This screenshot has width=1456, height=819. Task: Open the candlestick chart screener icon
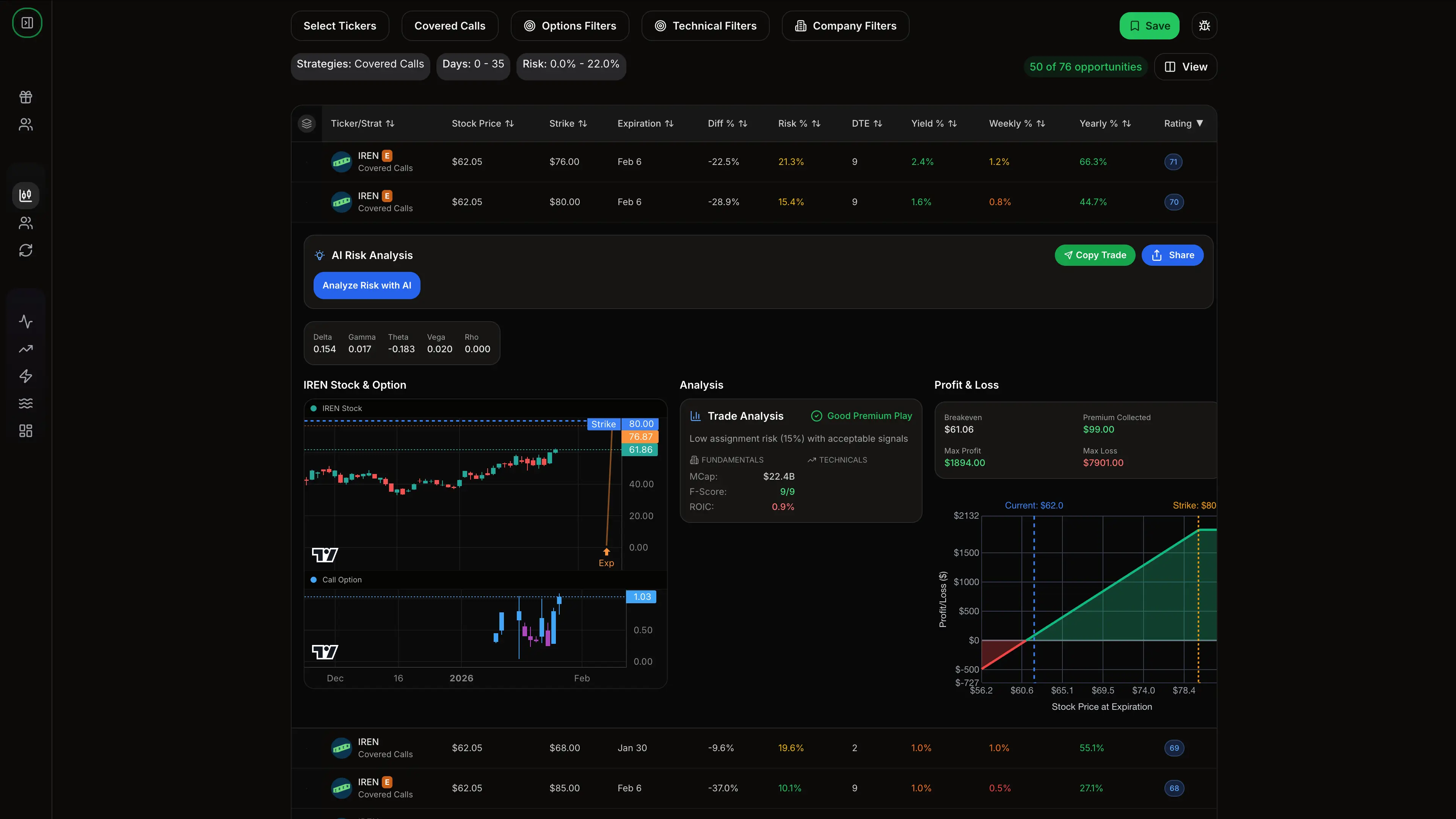[x=25, y=196]
